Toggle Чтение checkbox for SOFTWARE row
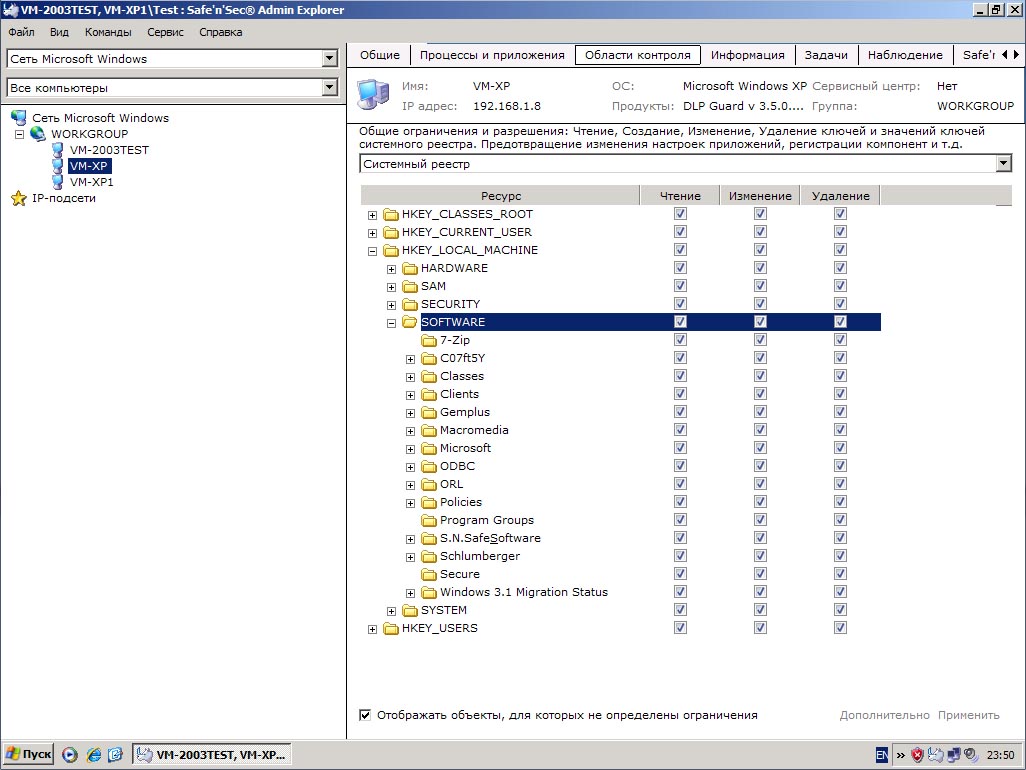This screenshot has height=770, width=1026. tap(681, 321)
